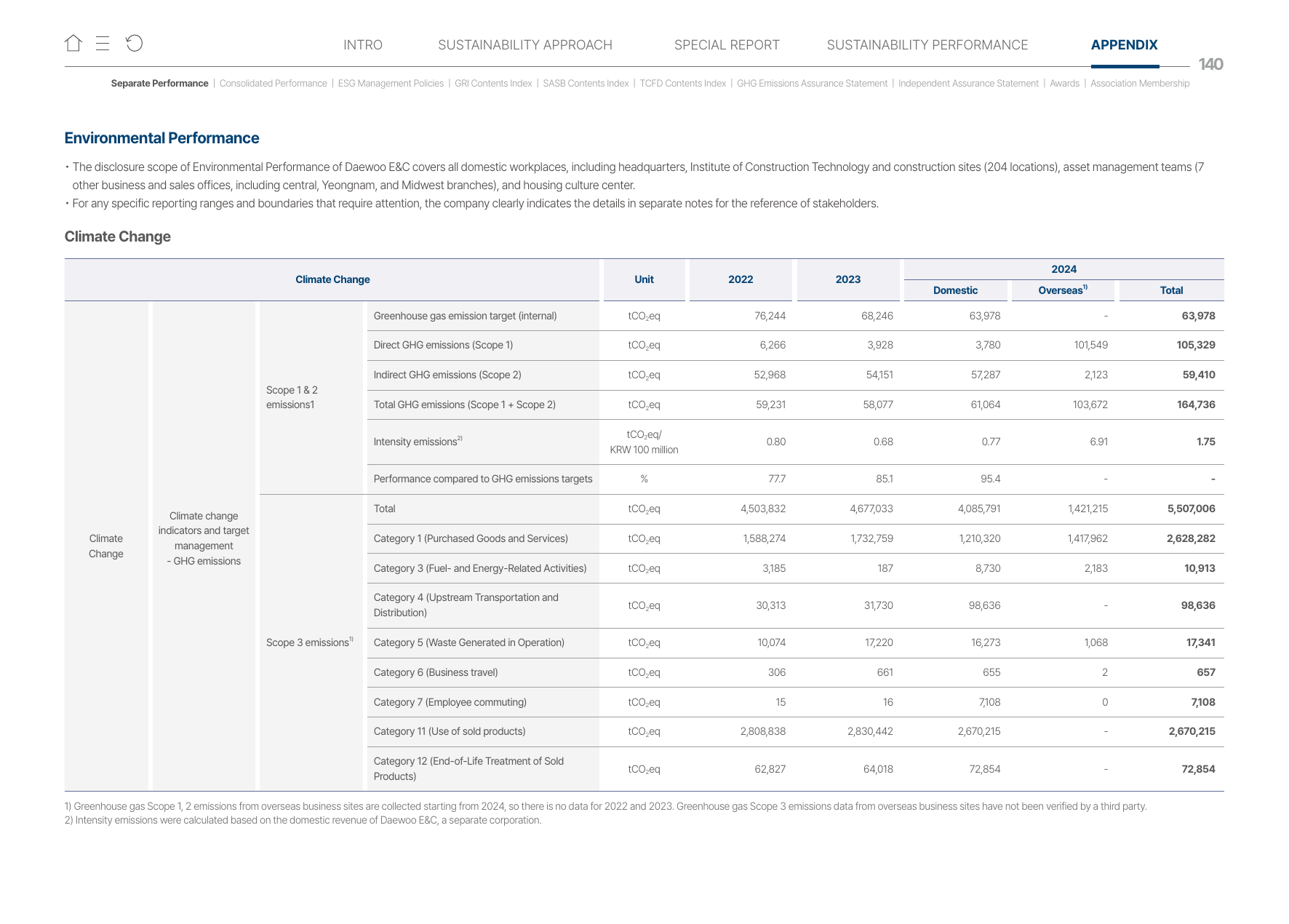The height and width of the screenshot is (924, 1289).
Task: Click the 5,507,006 Scope 3 total value
Action: pos(1192,509)
